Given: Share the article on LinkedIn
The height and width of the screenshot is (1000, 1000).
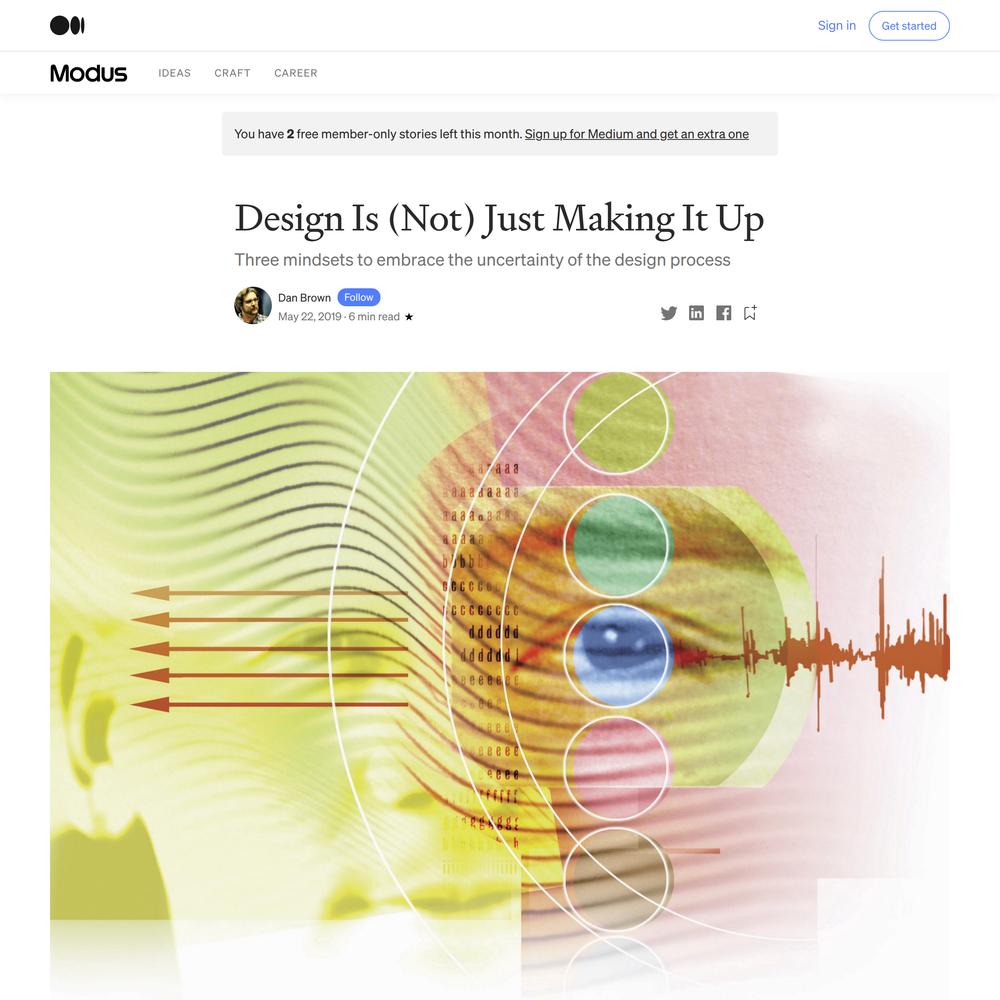Looking at the screenshot, I should point(696,313).
